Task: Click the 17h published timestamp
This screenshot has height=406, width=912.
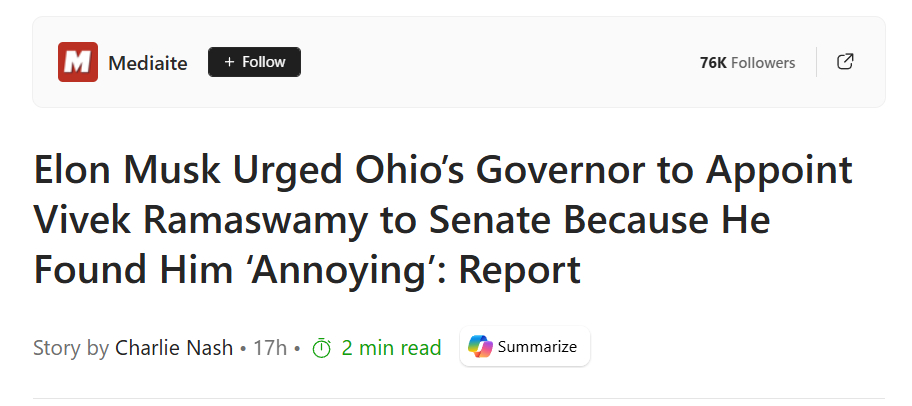Action: [270, 348]
